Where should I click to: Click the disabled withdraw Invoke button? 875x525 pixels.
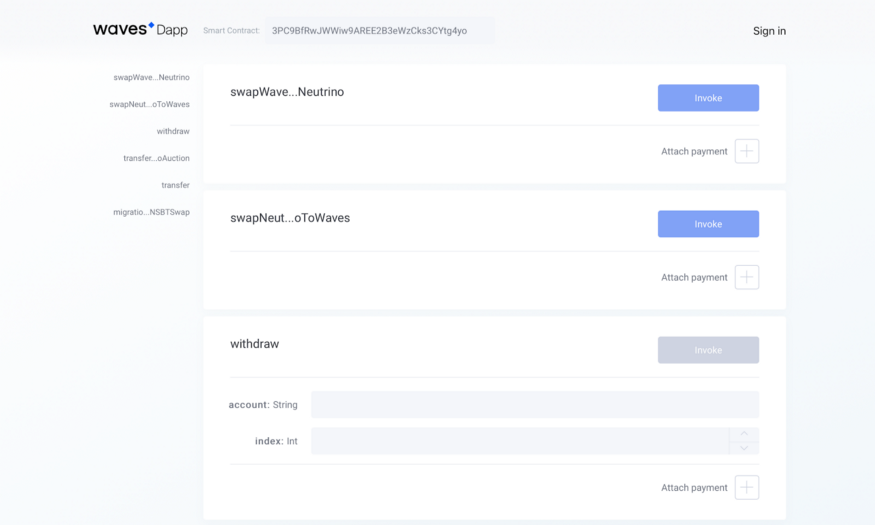[x=708, y=350]
